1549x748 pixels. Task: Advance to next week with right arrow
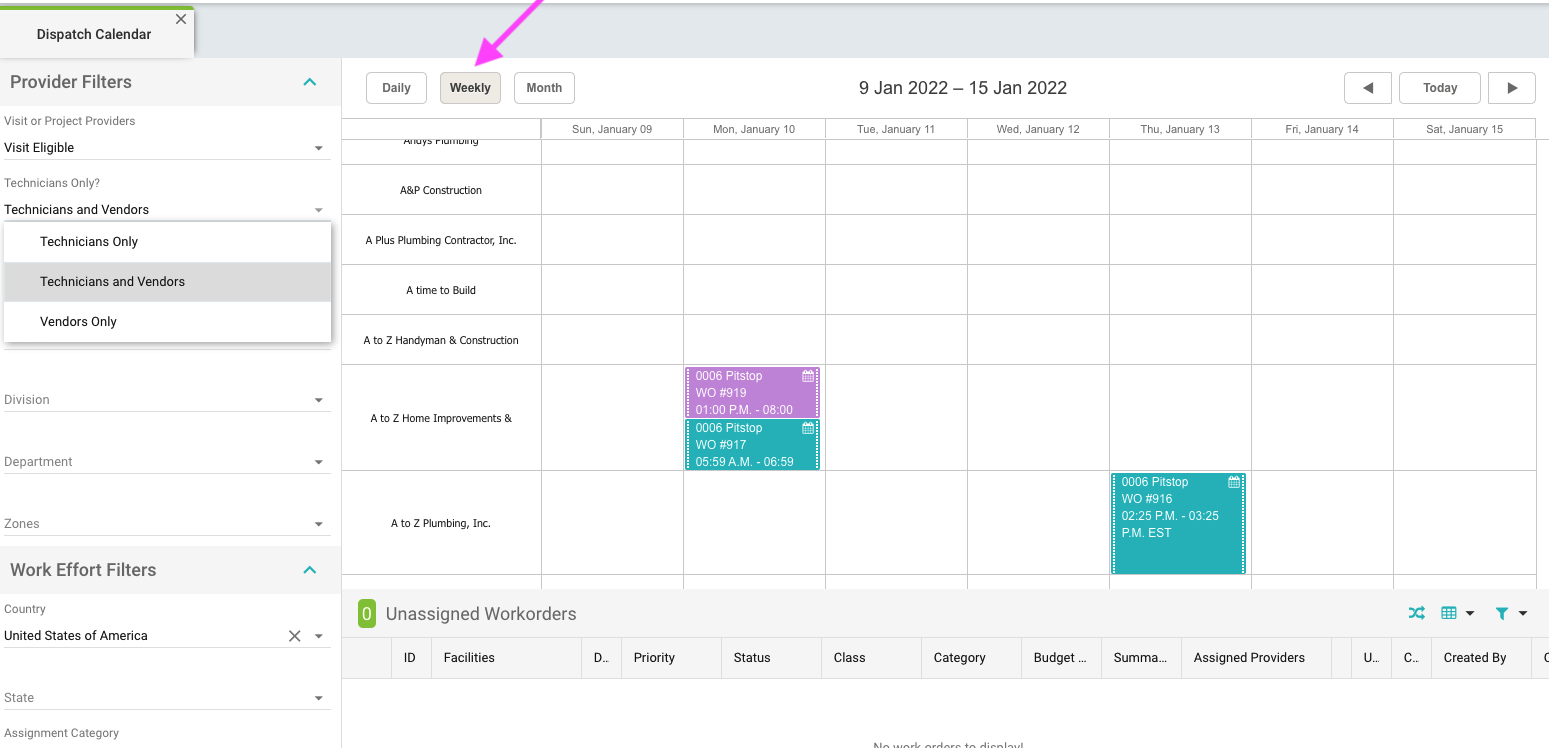coord(1511,88)
